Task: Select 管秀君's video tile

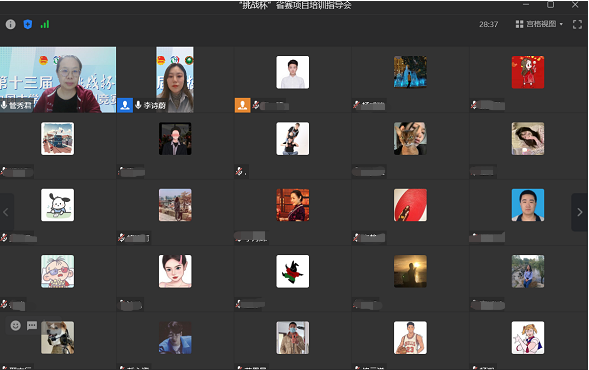Action: click(58, 80)
